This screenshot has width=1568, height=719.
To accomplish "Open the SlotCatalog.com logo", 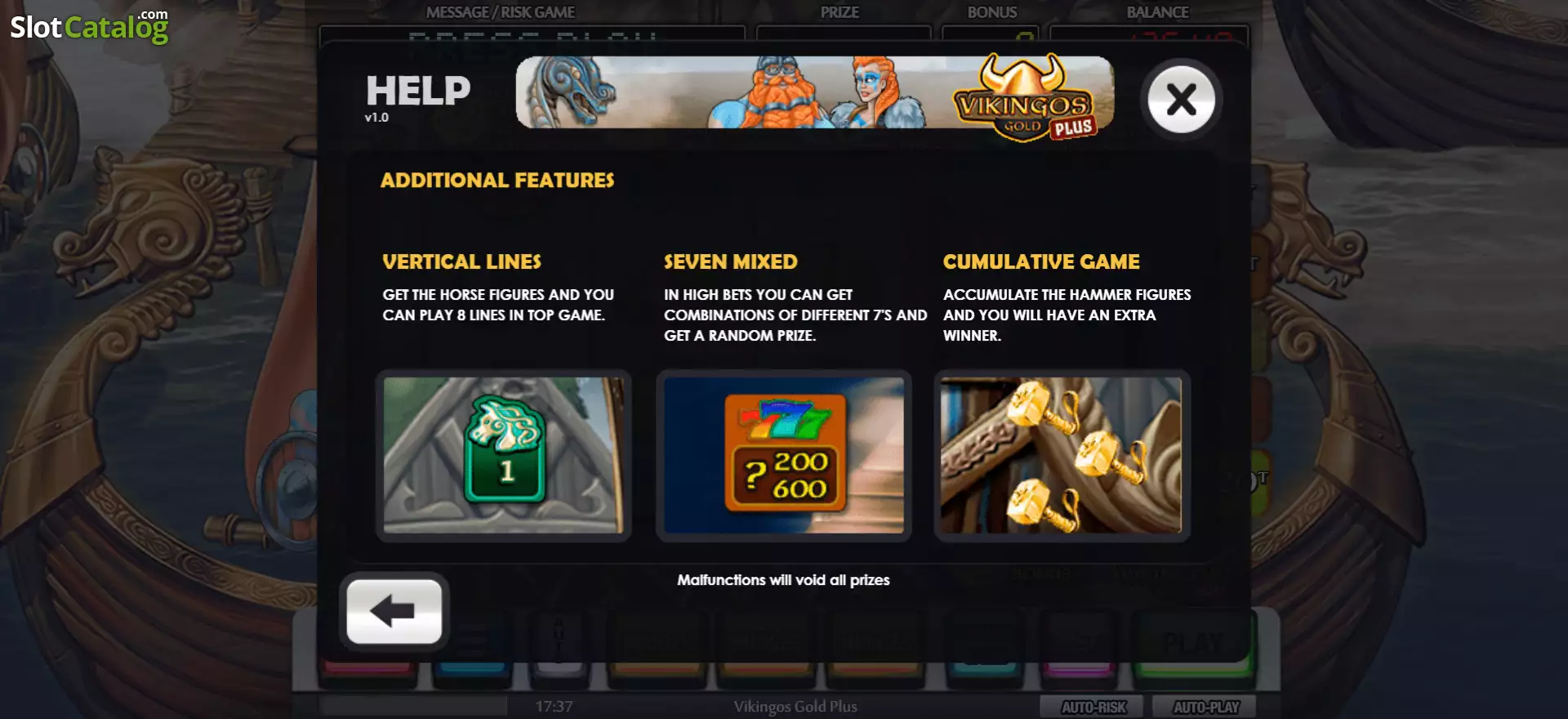I will [89, 25].
